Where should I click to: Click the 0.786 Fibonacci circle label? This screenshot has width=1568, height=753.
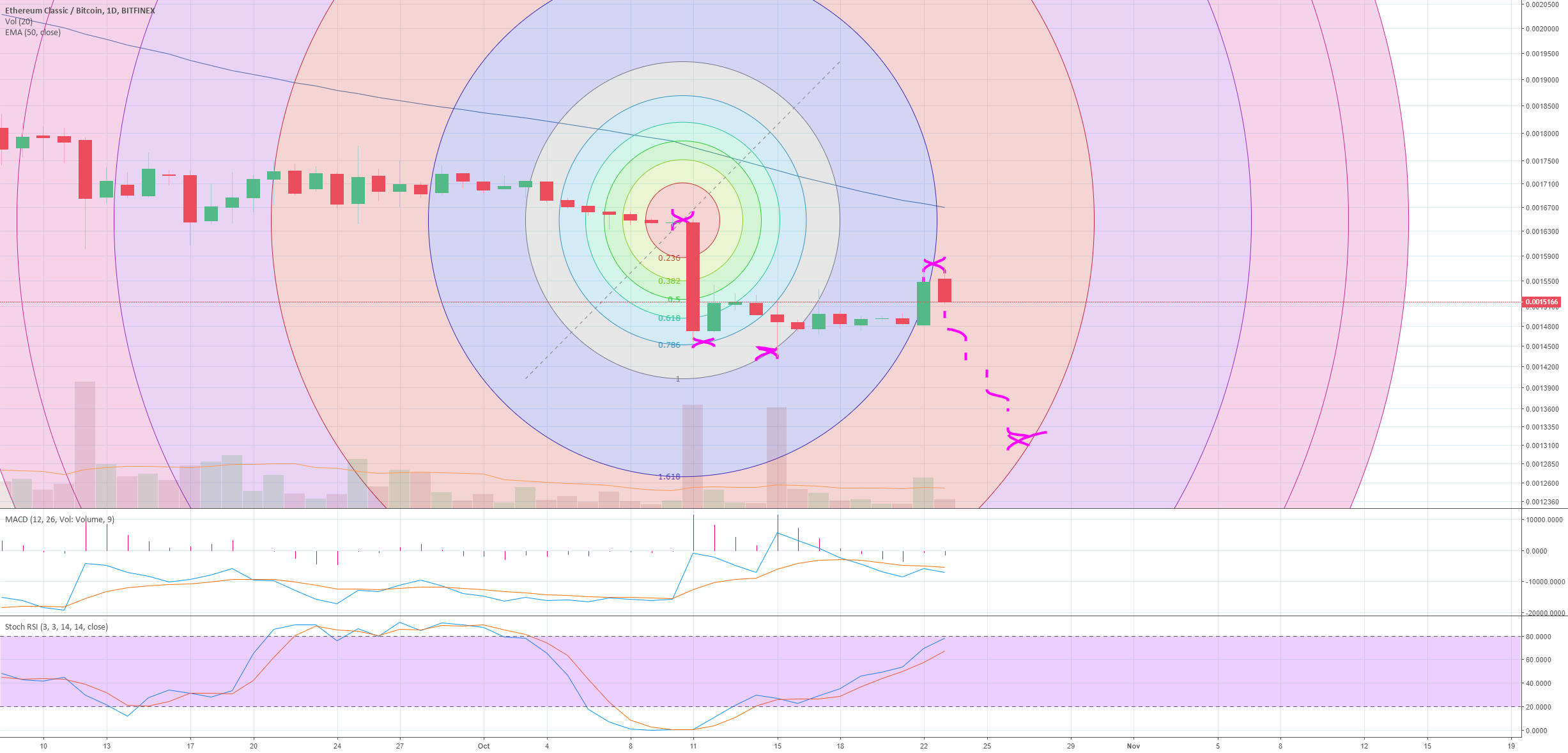pos(669,345)
